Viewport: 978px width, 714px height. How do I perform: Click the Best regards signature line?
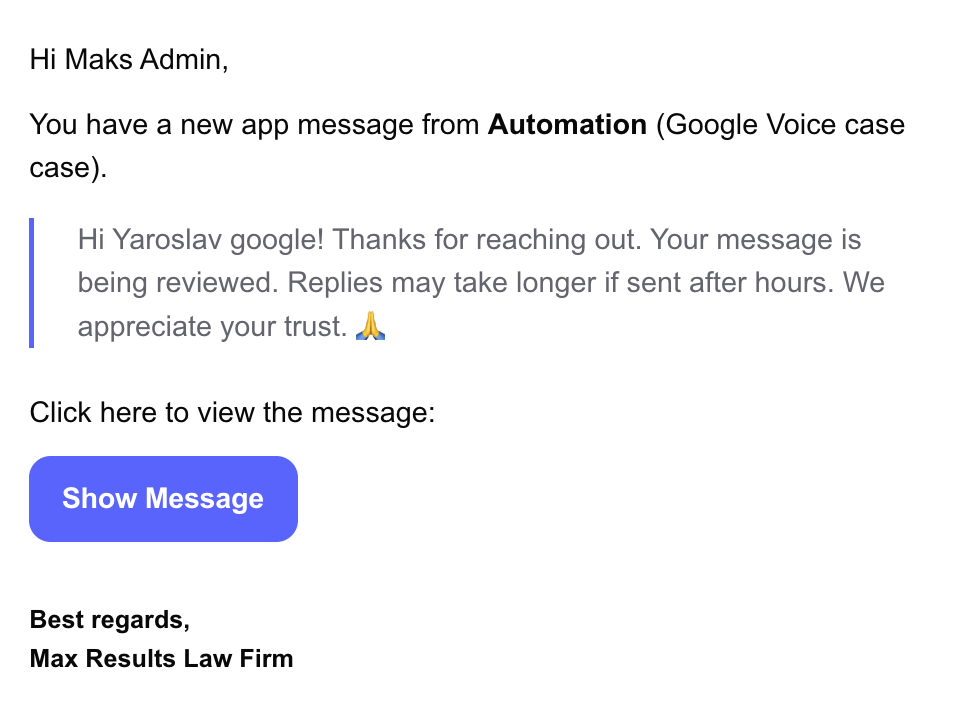tap(109, 620)
